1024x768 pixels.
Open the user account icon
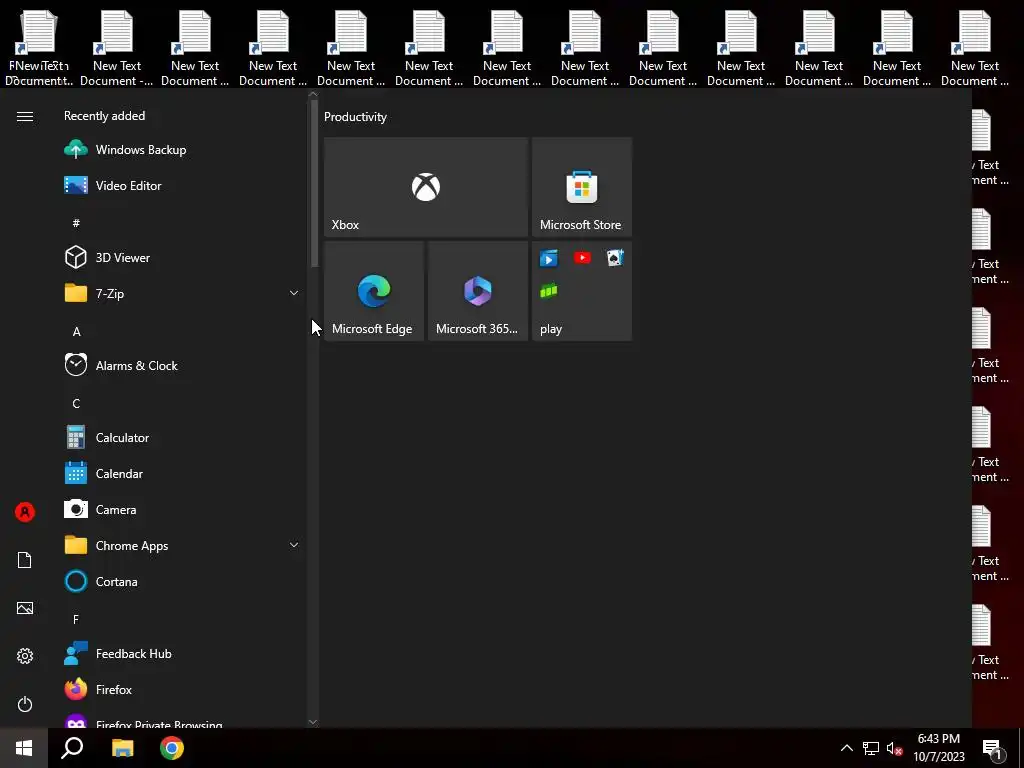[25, 512]
